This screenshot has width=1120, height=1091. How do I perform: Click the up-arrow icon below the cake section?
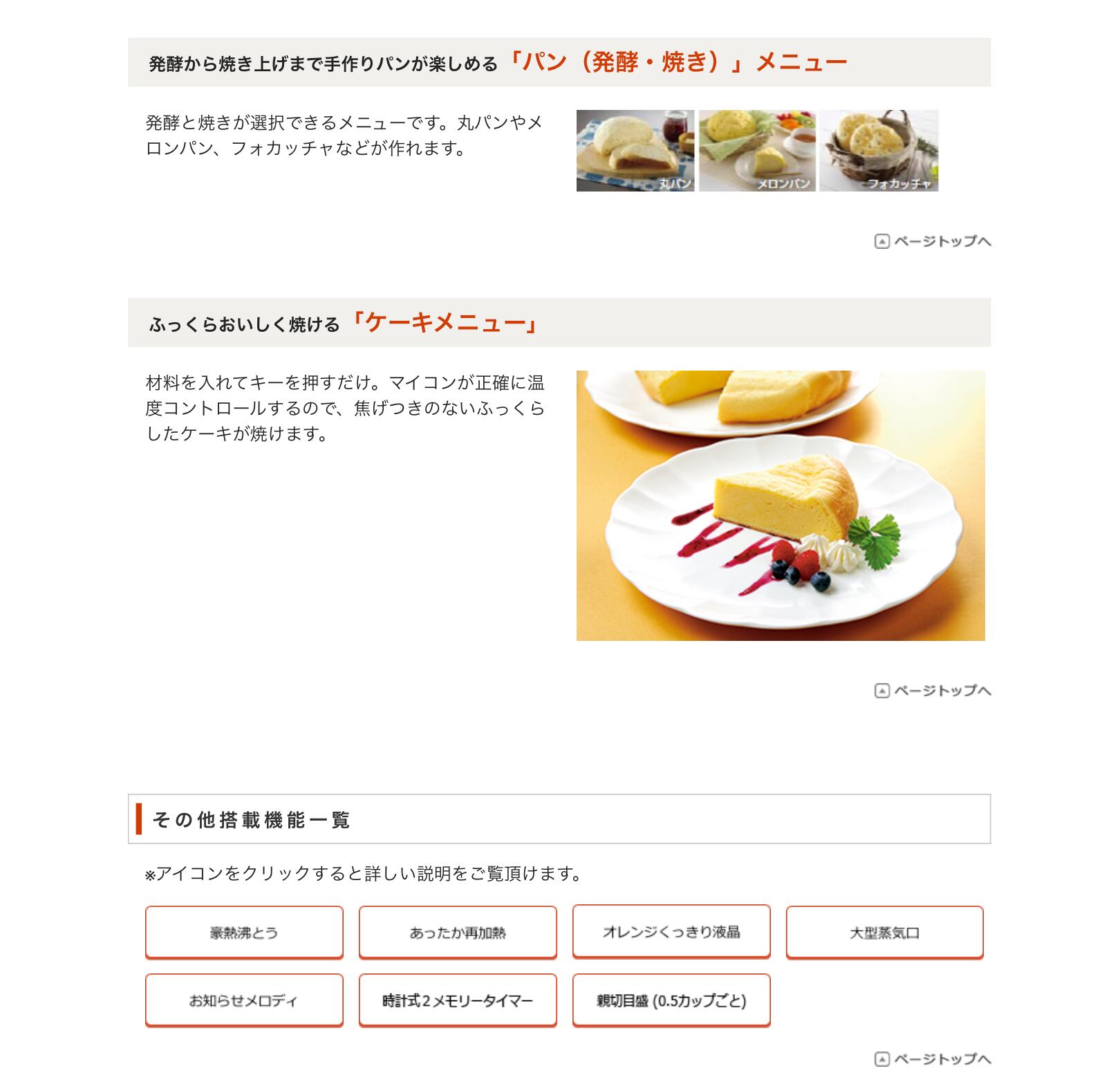[881, 691]
